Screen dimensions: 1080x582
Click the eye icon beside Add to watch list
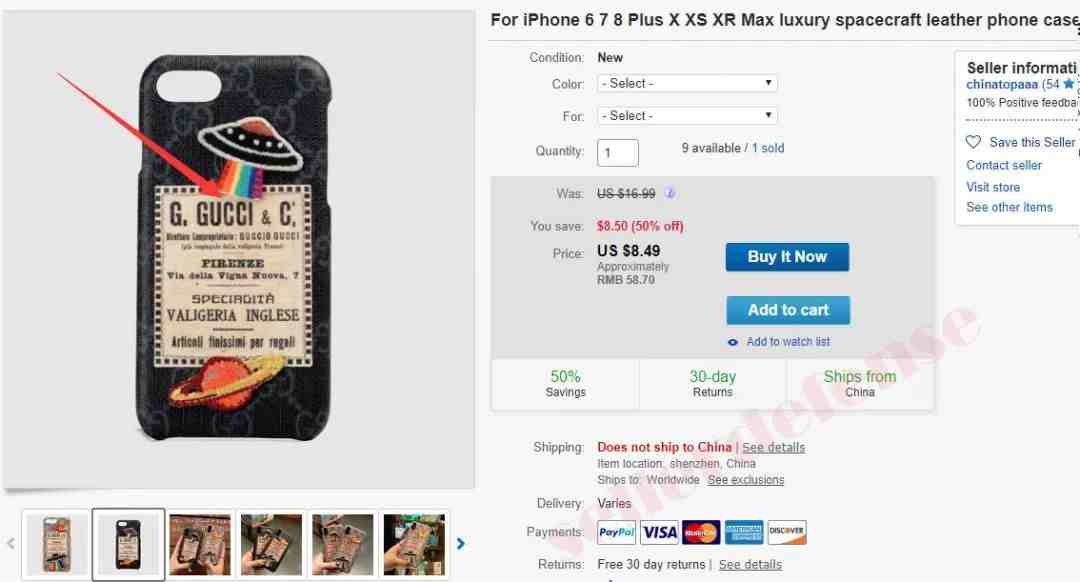[x=733, y=342]
